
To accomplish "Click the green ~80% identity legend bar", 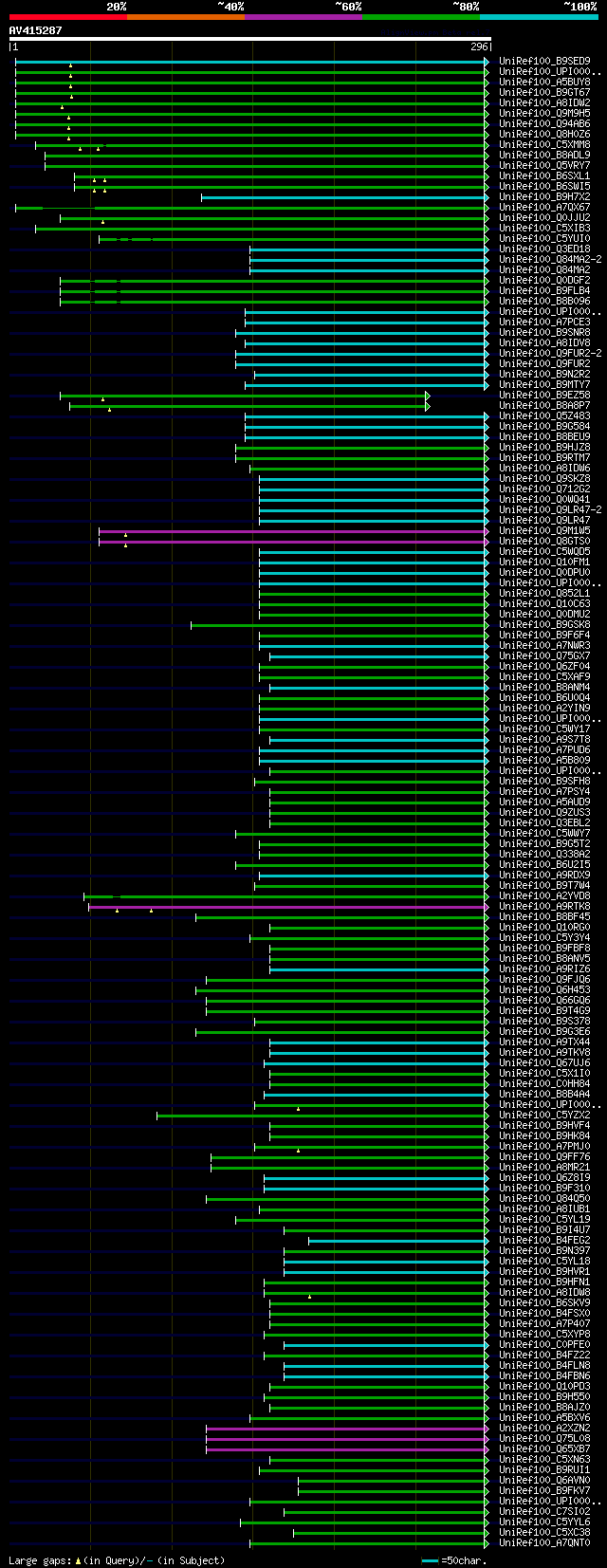I will [420, 16].
